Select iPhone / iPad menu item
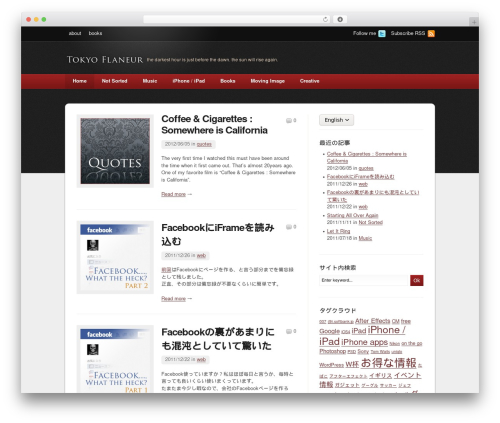This screenshot has height=423, width=500. pyautogui.click(x=189, y=81)
